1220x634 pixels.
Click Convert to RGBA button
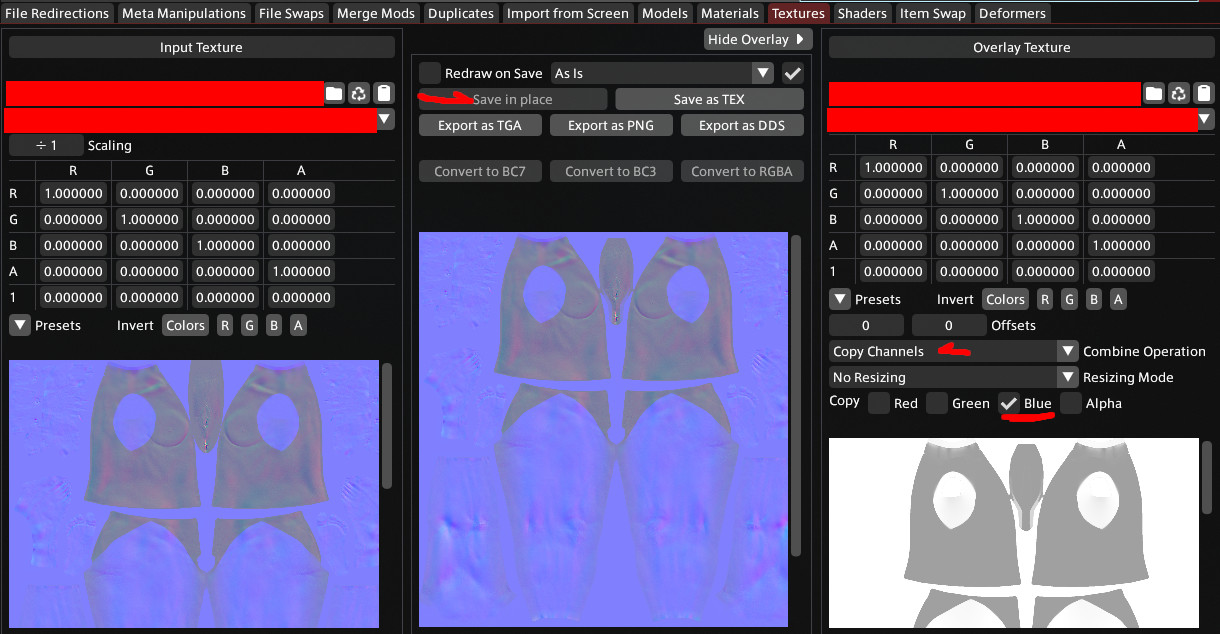click(x=741, y=171)
